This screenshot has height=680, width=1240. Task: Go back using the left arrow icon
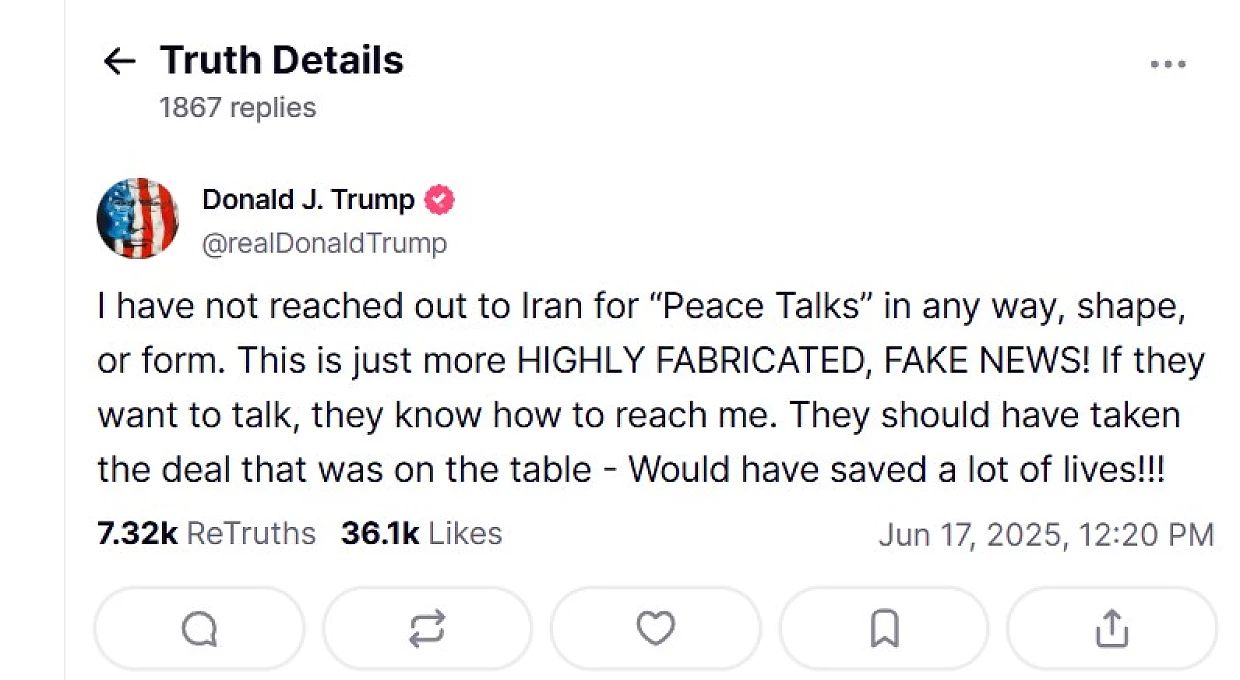[x=119, y=62]
